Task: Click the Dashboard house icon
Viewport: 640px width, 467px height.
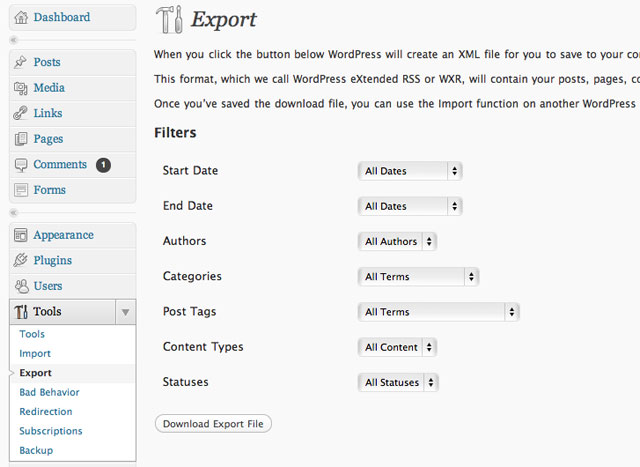Action: click(21, 17)
